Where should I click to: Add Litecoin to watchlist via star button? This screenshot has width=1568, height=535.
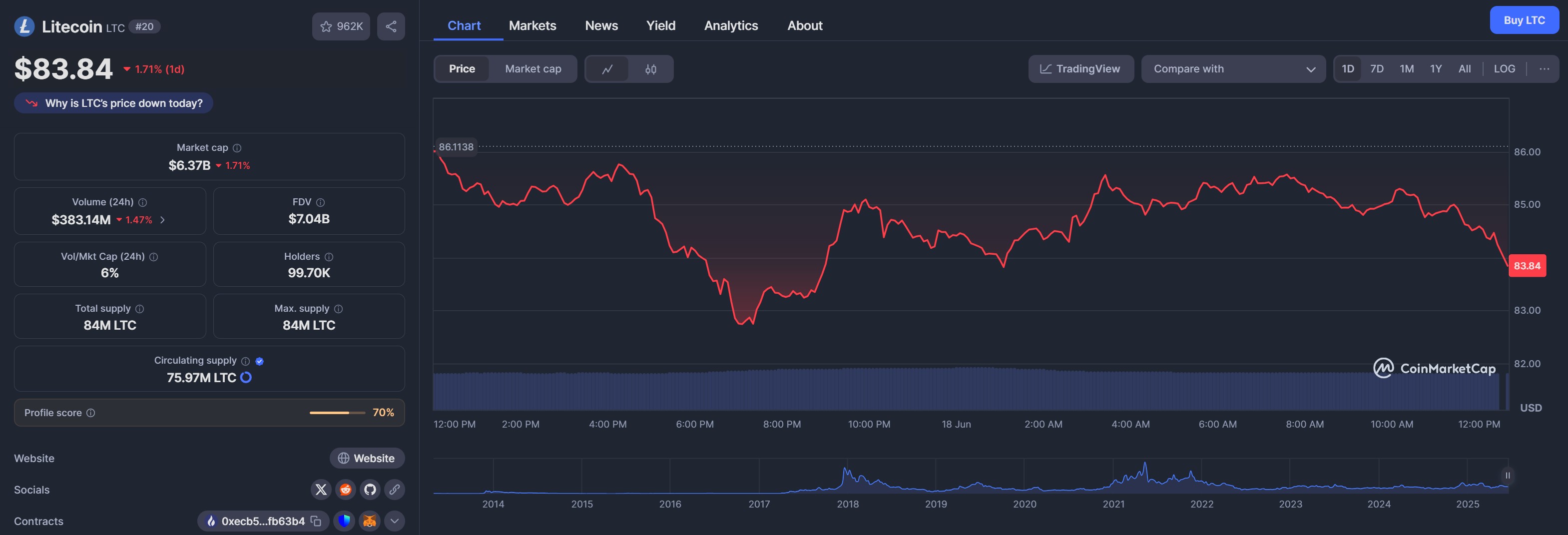click(341, 27)
